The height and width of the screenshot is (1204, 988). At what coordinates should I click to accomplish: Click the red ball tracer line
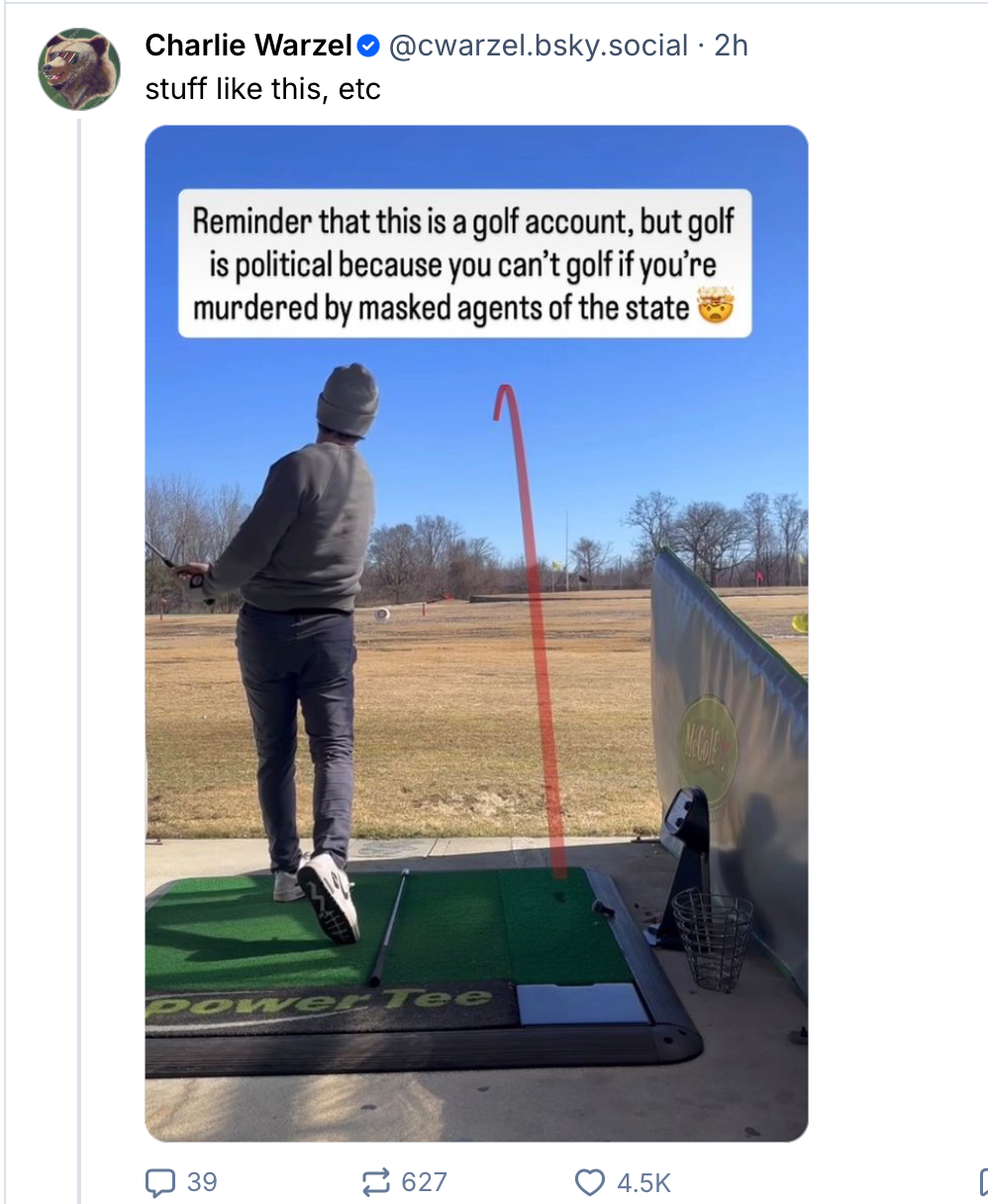coord(533,630)
